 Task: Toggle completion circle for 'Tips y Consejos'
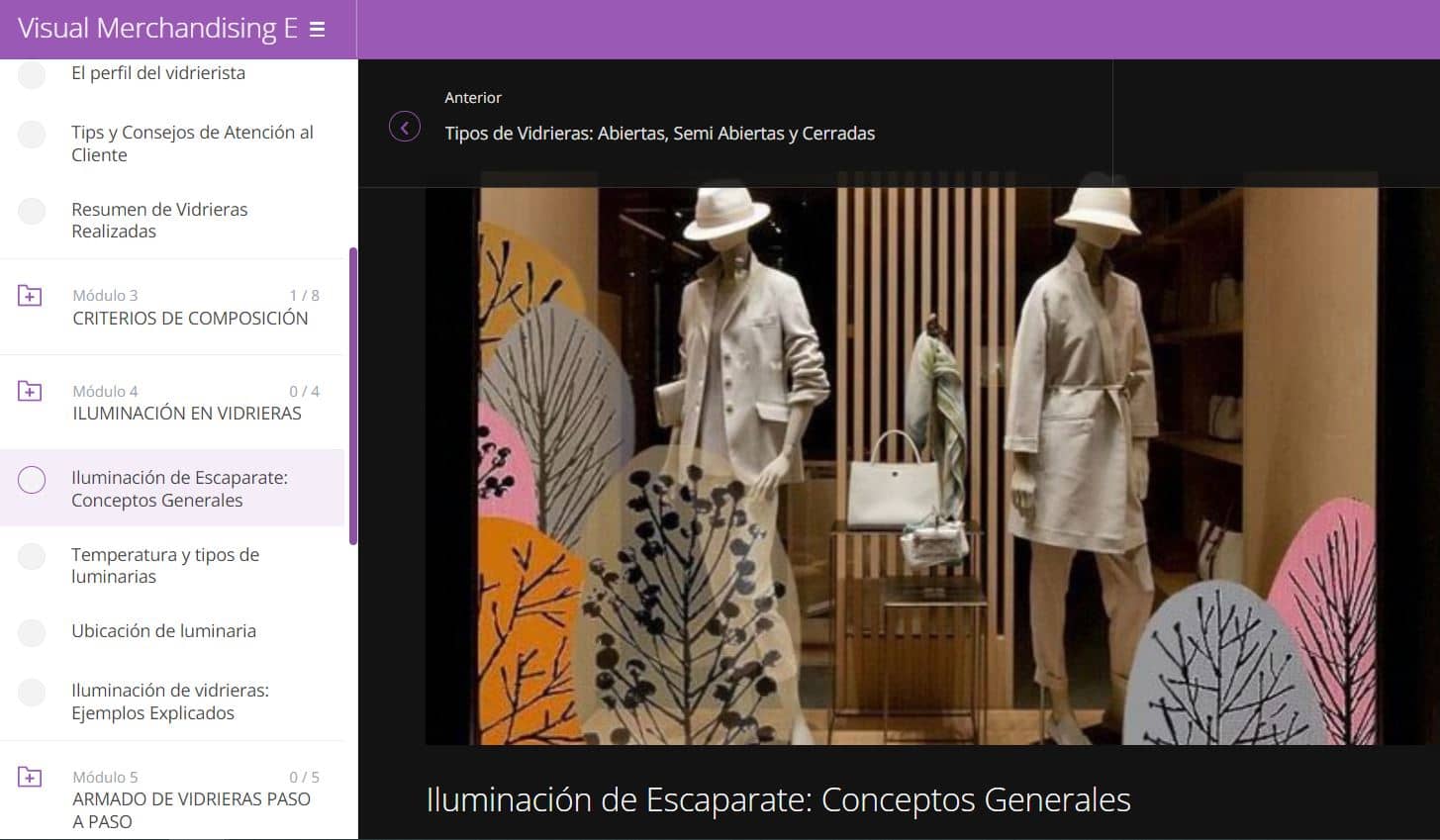(32, 135)
